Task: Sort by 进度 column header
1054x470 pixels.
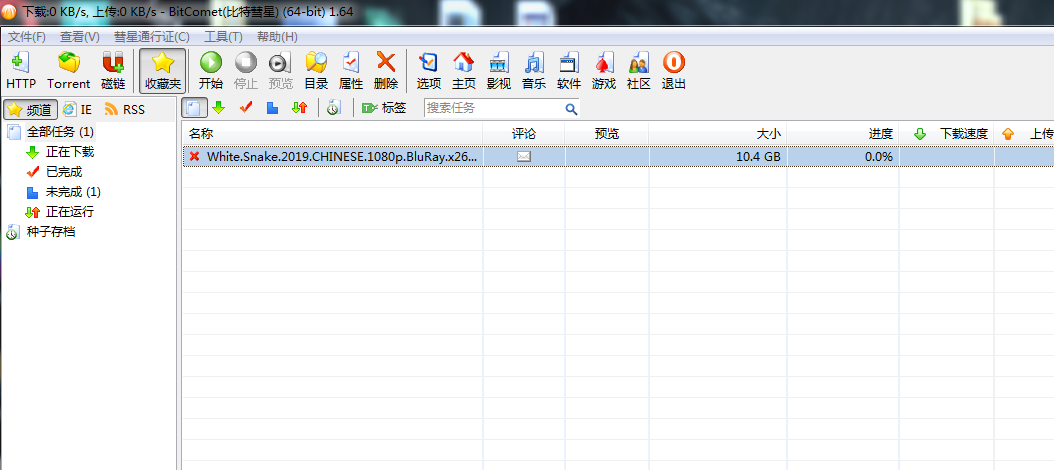Action: 843,134
